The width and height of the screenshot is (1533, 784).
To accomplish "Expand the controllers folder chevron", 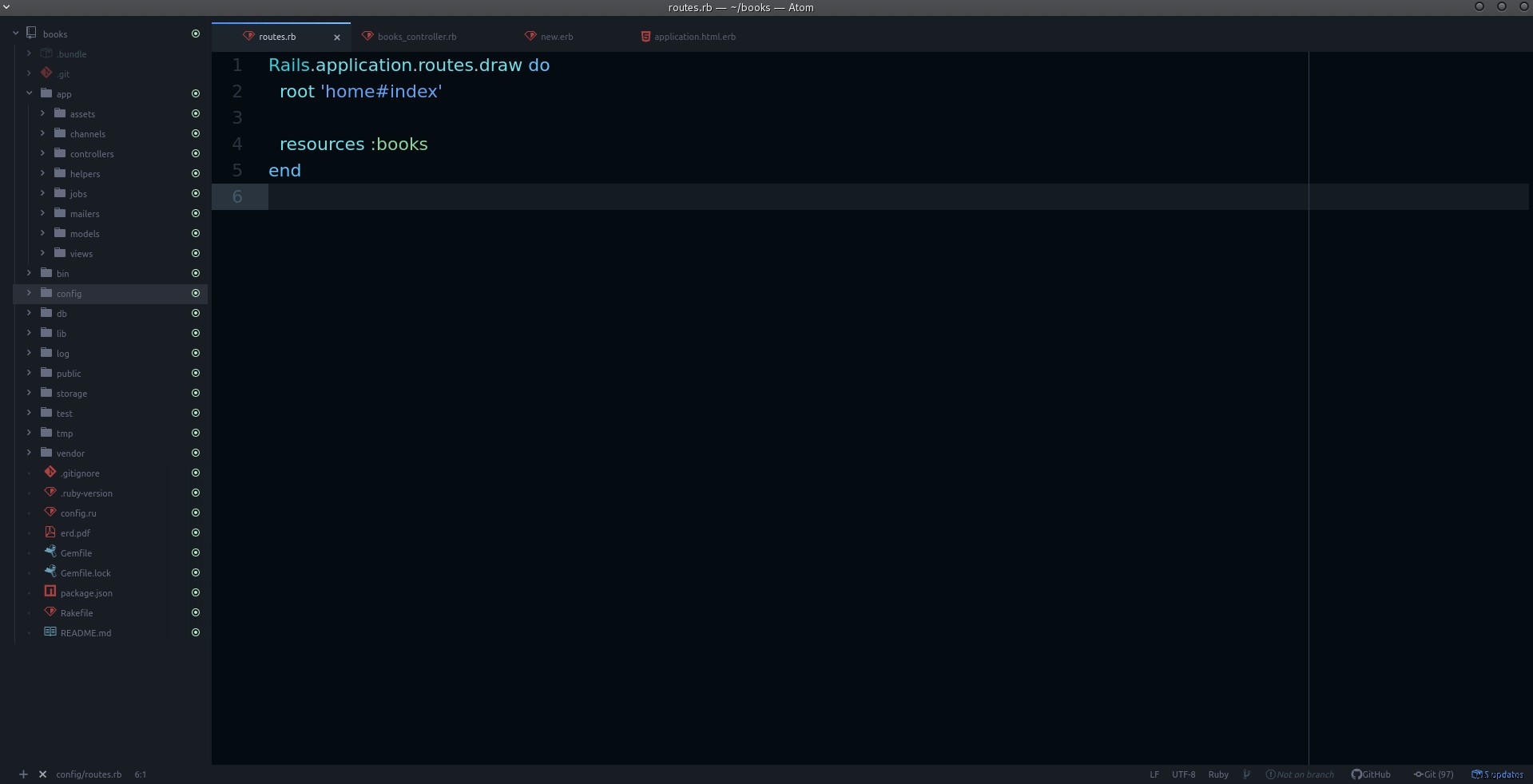I will [42, 153].
